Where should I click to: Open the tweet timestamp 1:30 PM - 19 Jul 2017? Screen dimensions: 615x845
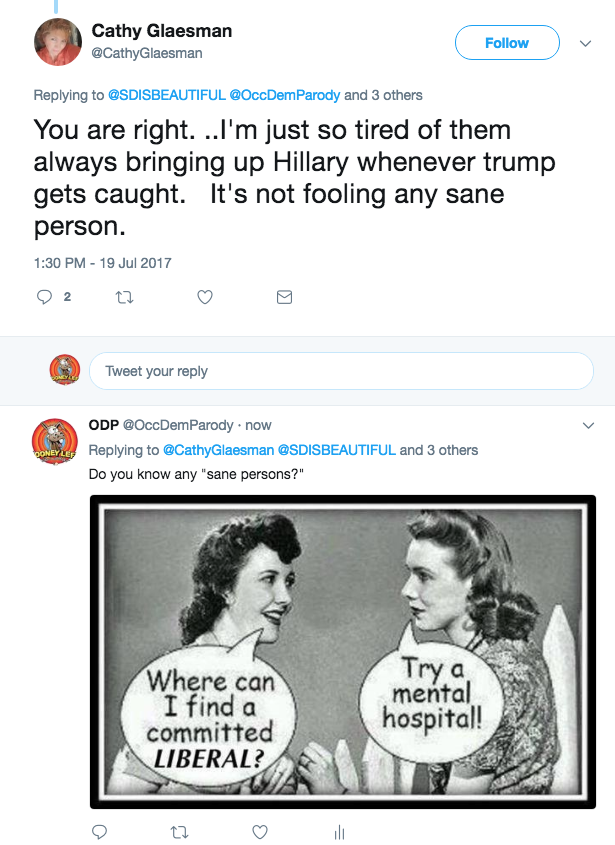pos(102,263)
